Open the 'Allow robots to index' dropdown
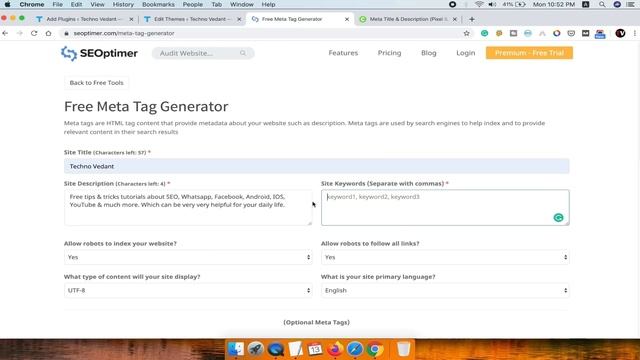640x360 pixels. point(188,257)
